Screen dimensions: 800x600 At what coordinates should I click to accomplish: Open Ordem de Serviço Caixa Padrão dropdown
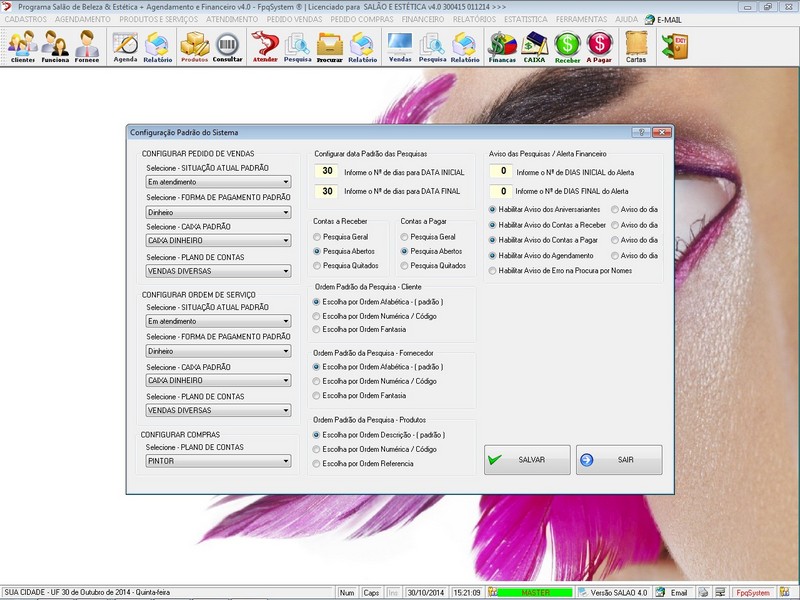(x=218, y=380)
